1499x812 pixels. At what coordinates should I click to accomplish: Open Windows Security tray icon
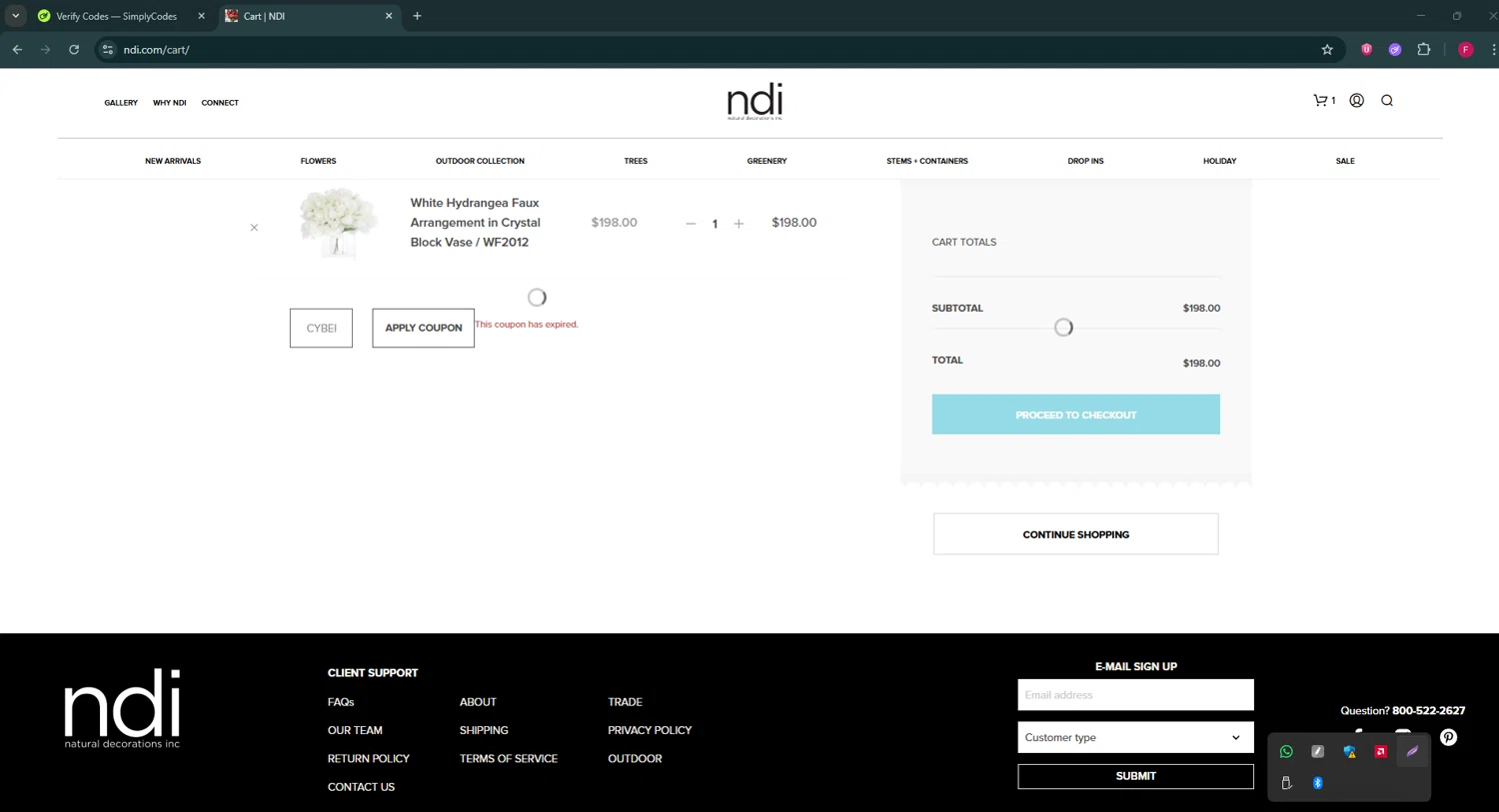(1349, 751)
